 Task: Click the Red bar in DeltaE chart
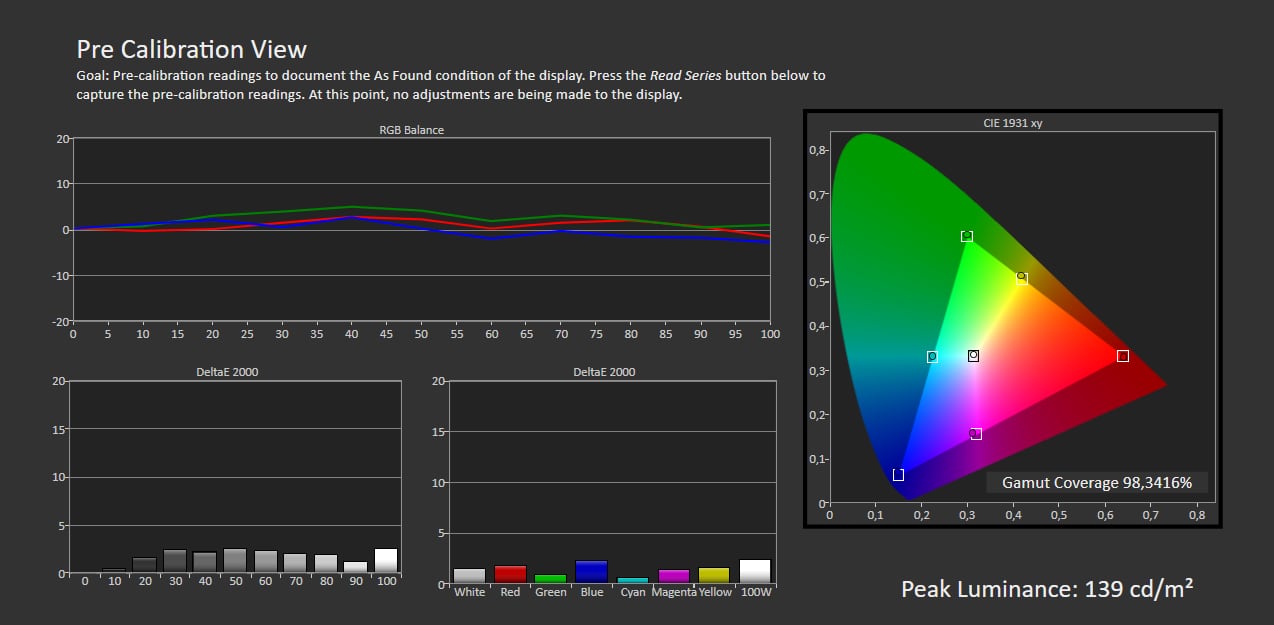click(x=510, y=575)
